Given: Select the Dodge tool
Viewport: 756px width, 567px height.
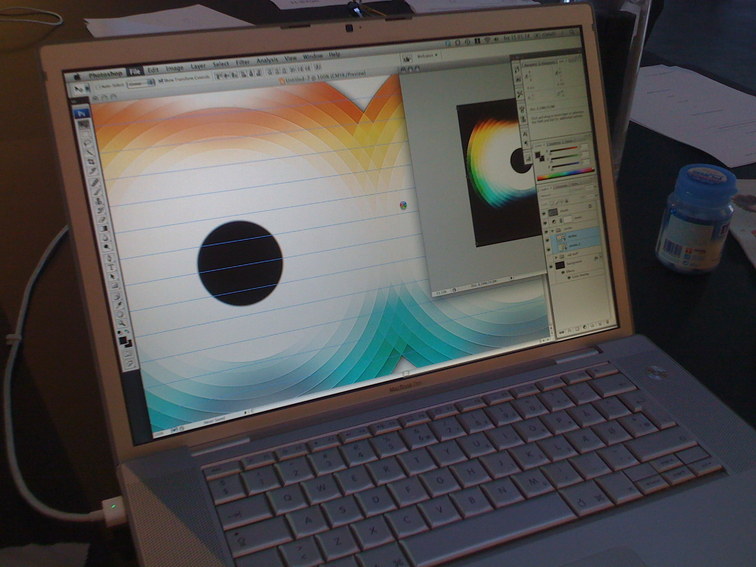Looking at the screenshot, I should tap(108, 247).
